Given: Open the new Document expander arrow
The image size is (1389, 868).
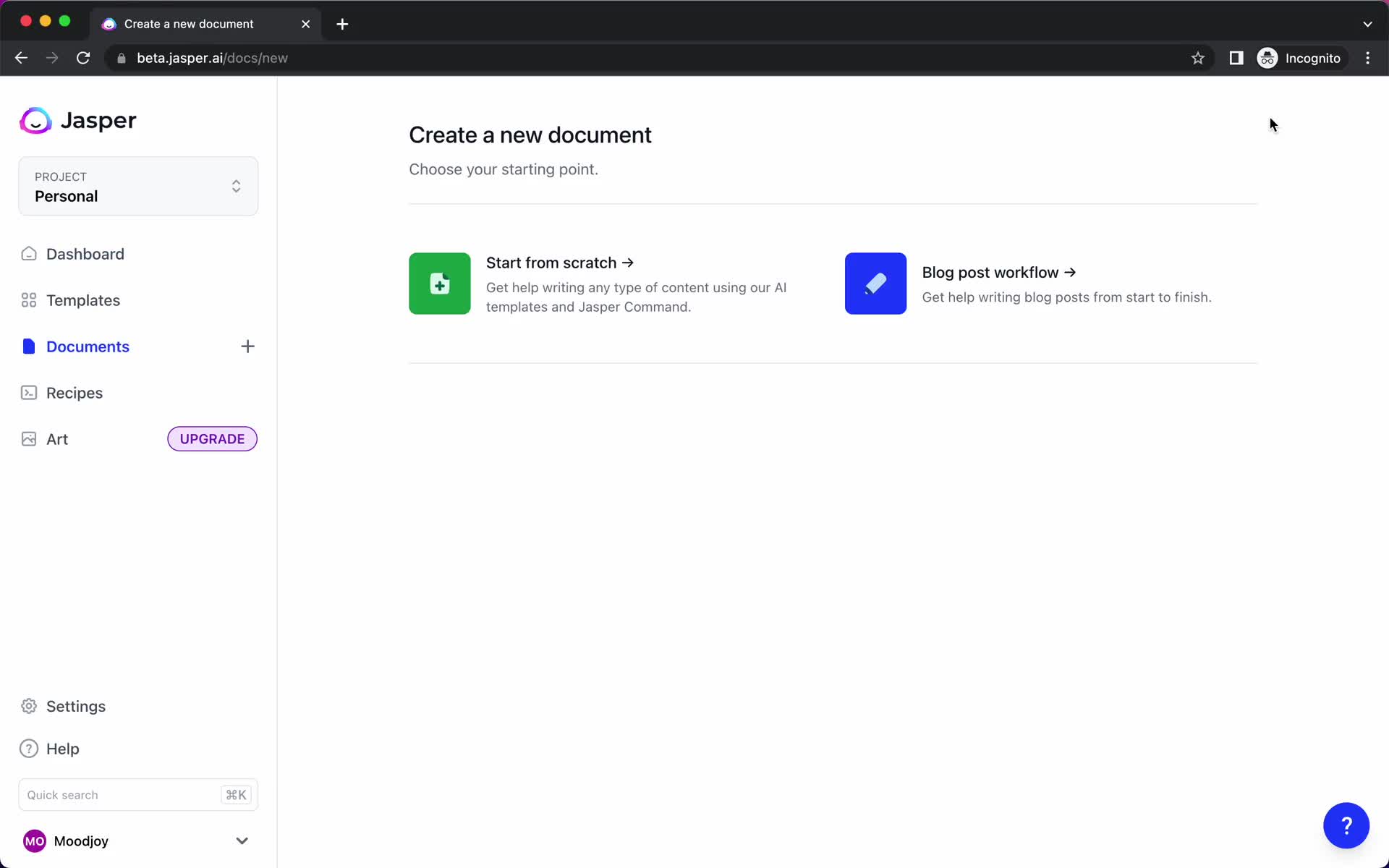Looking at the screenshot, I should [247, 346].
